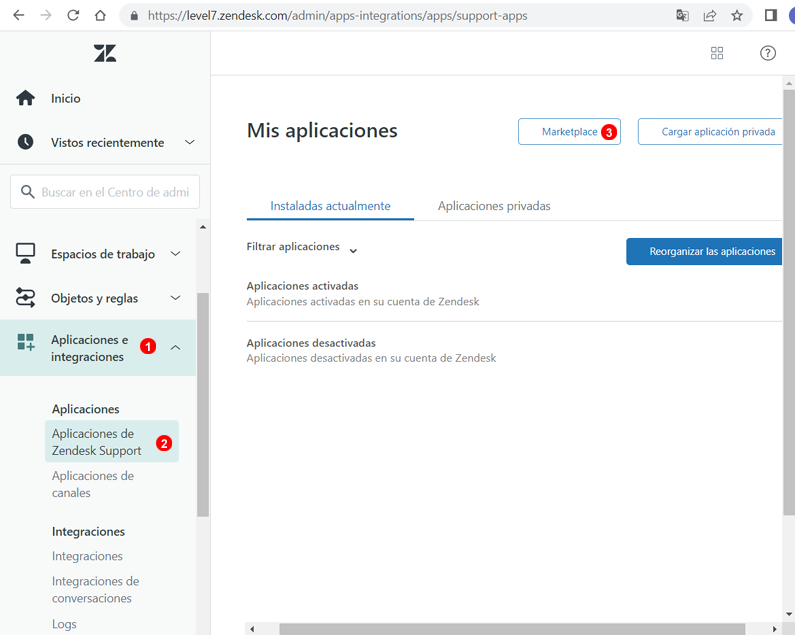
Task: Click Reorganizar las aplicaciones button
Action: click(x=704, y=252)
